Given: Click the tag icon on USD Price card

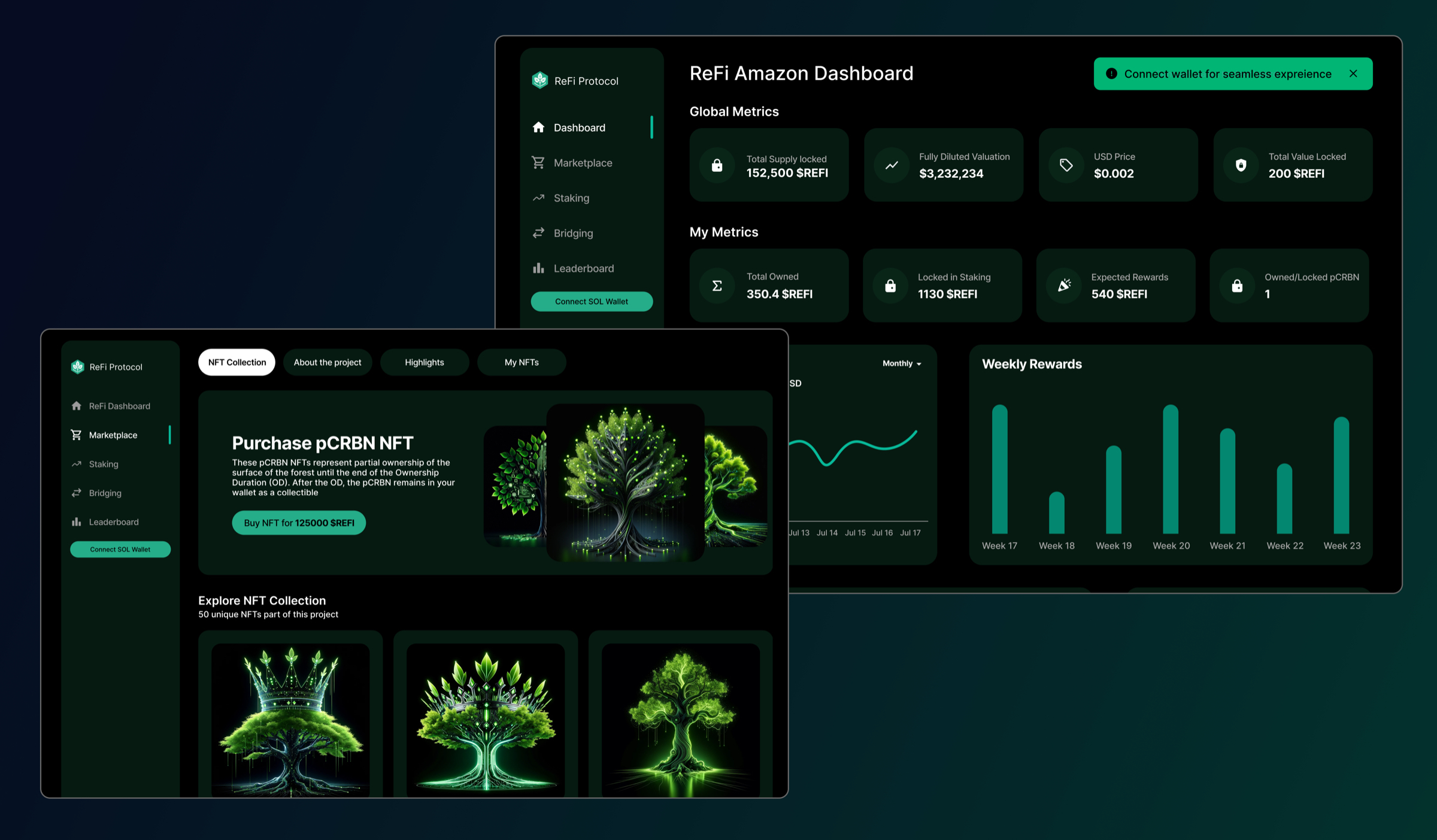Looking at the screenshot, I should (x=1066, y=165).
